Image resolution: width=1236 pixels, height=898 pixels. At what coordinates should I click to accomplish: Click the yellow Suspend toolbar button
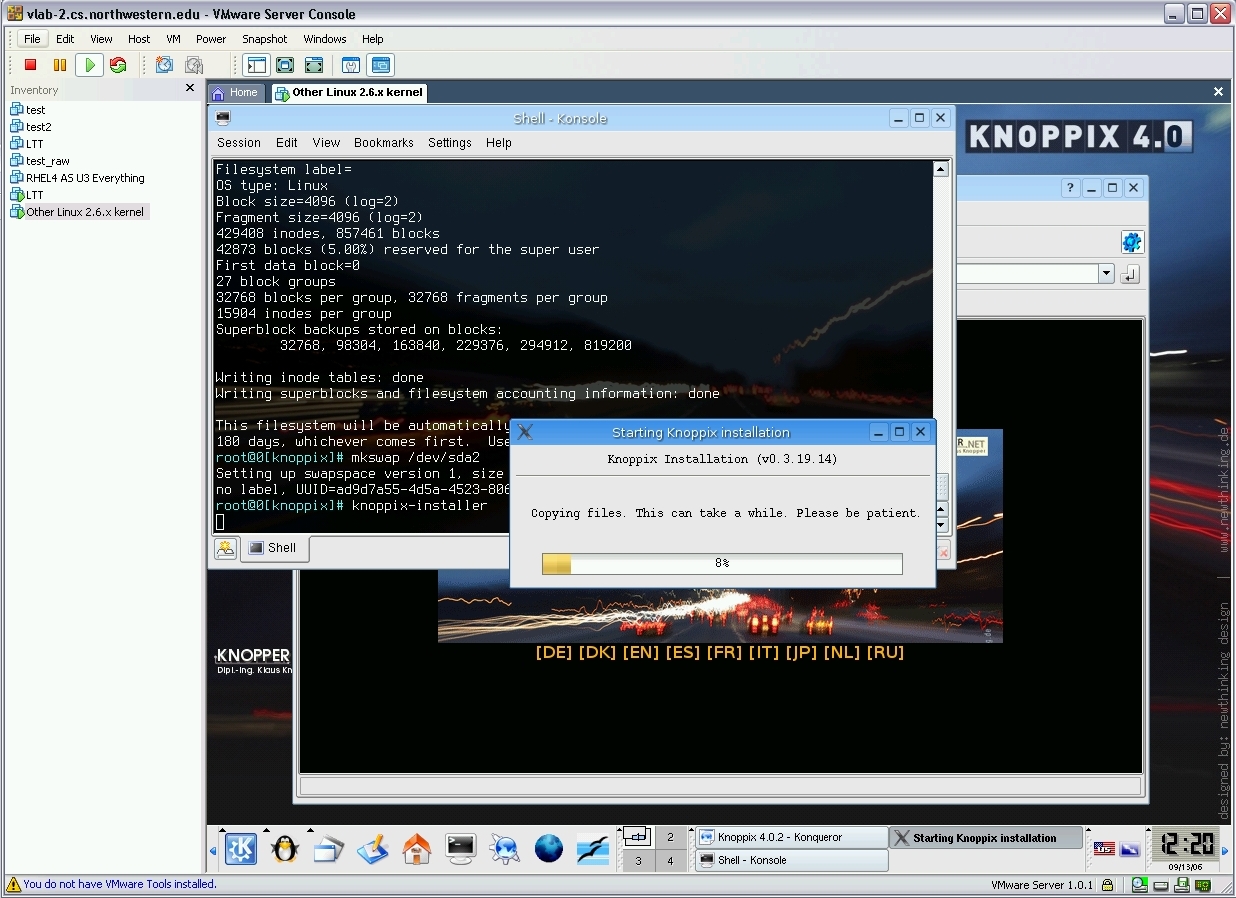[60, 65]
